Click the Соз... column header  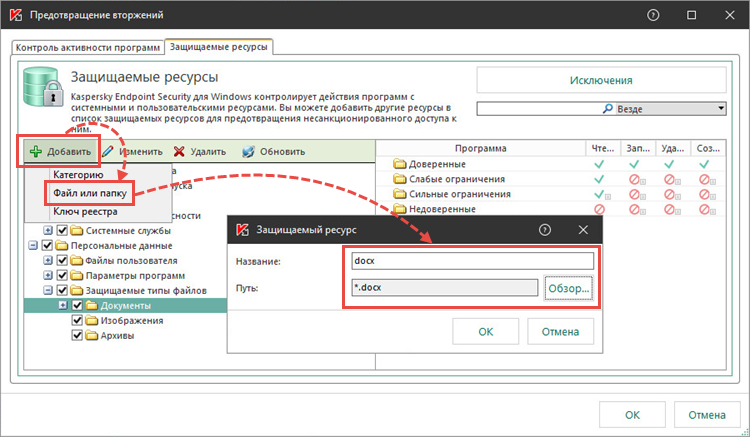(708, 148)
